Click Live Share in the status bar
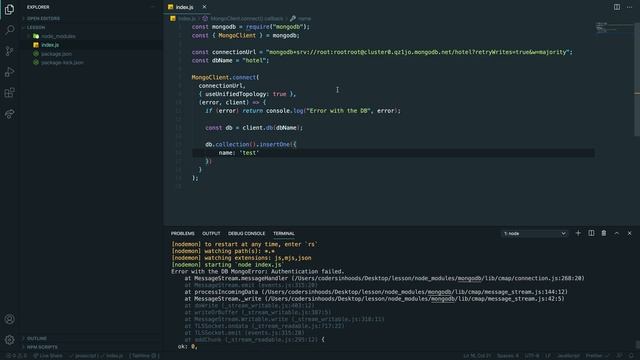Image resolution: width=640 pixels, height=360 pixels. (48, 356)
